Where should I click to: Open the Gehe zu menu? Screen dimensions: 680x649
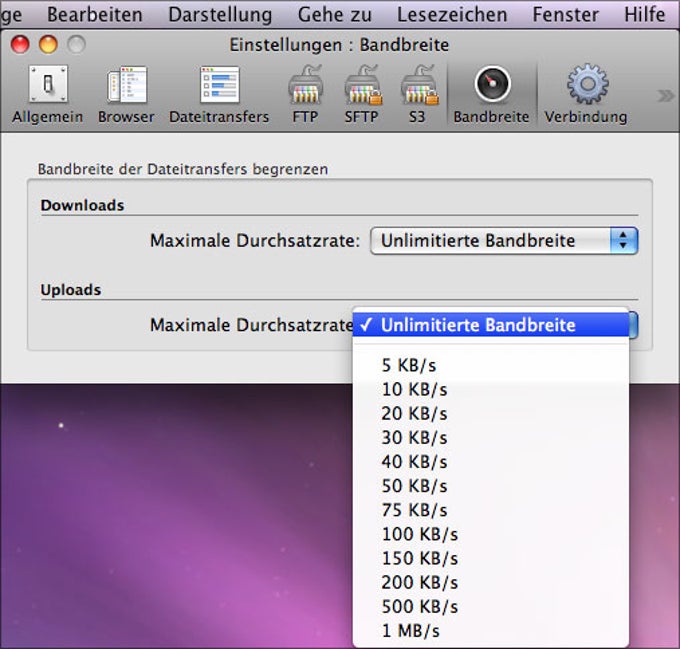click(x=335, y=14)
